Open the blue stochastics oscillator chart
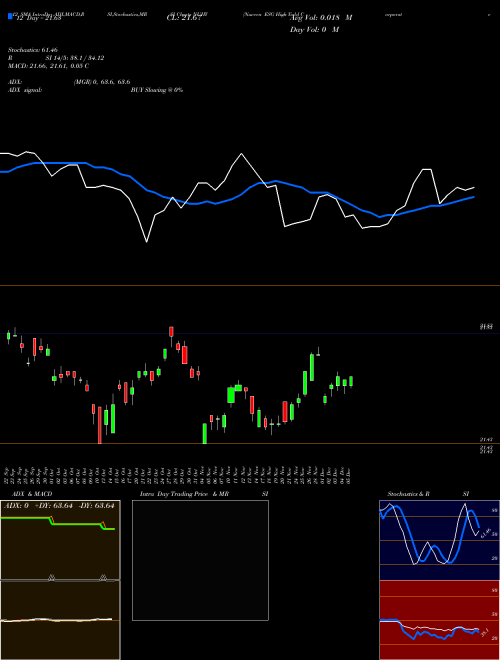Viewport: 500px width, 660px height. [439, 540]
